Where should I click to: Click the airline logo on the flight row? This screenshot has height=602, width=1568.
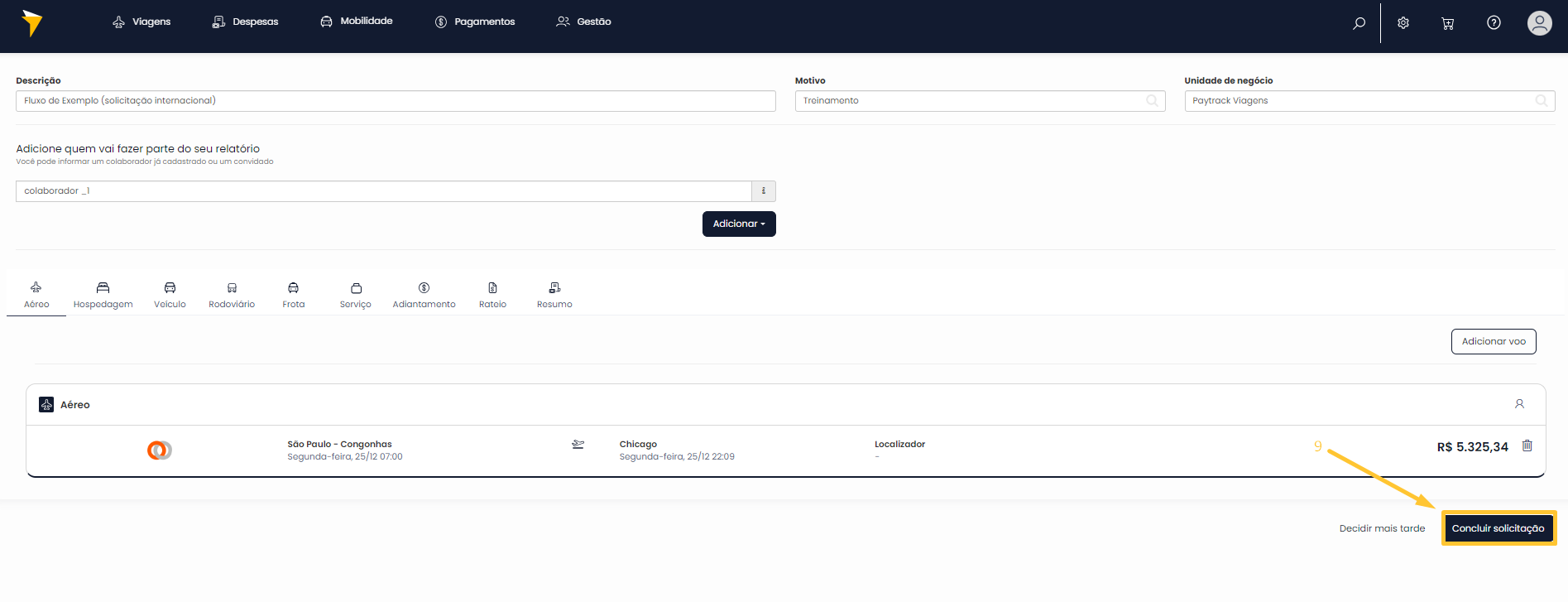[160, 450]
